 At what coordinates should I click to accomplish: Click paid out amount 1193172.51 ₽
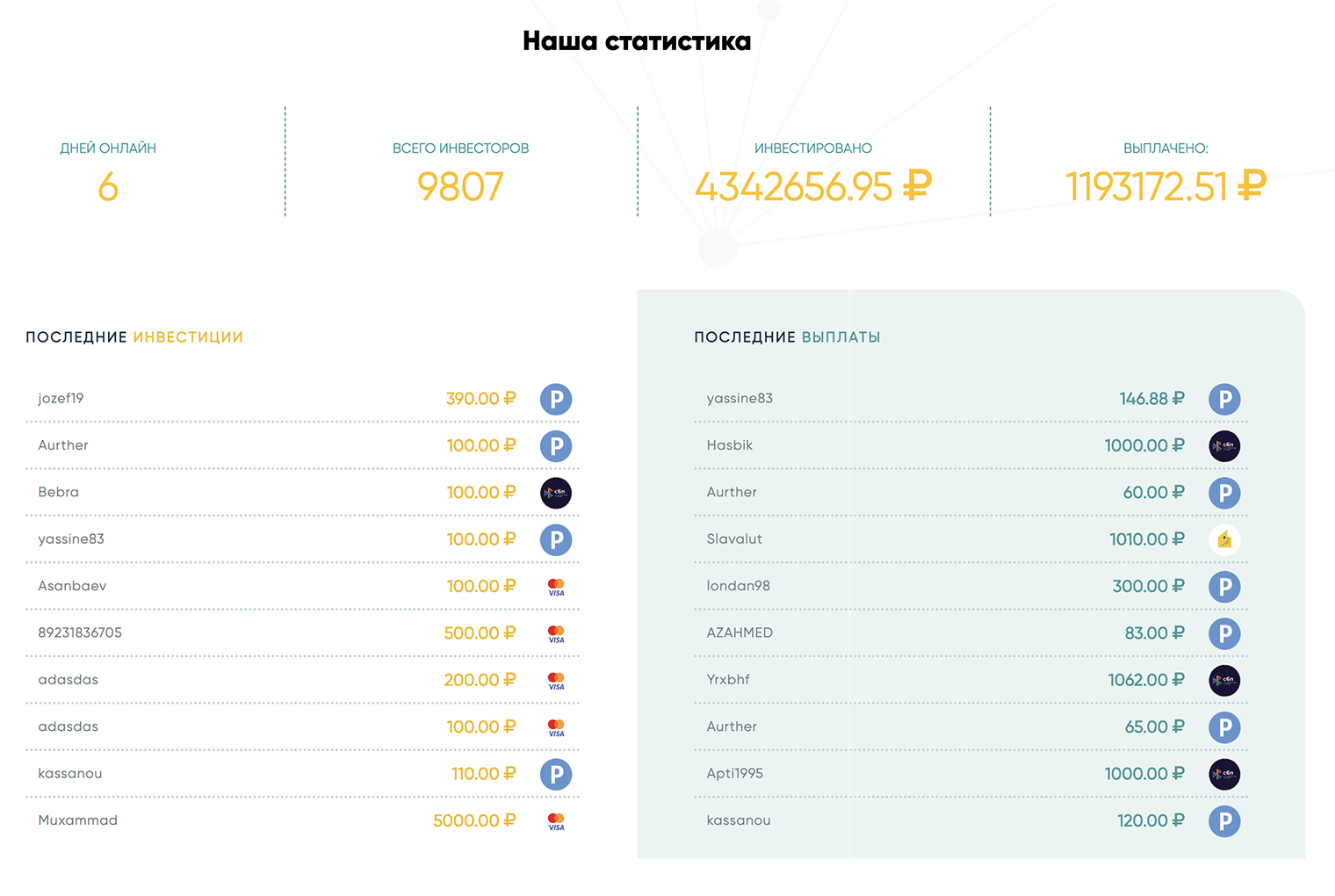tap(1165, 186)
